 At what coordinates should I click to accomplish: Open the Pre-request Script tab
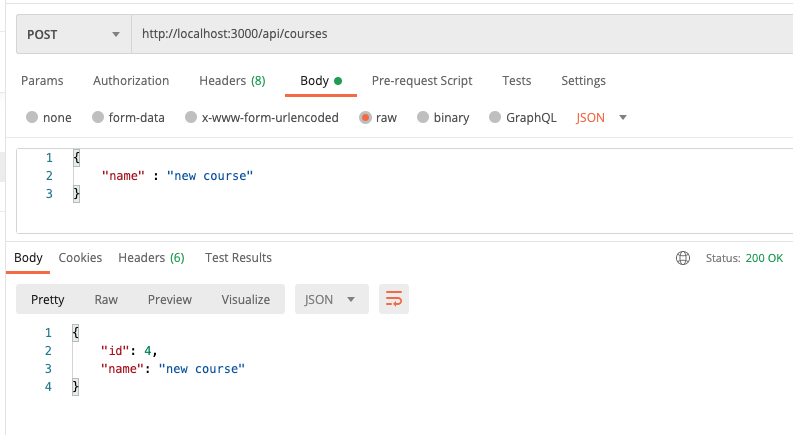[422, 81]
